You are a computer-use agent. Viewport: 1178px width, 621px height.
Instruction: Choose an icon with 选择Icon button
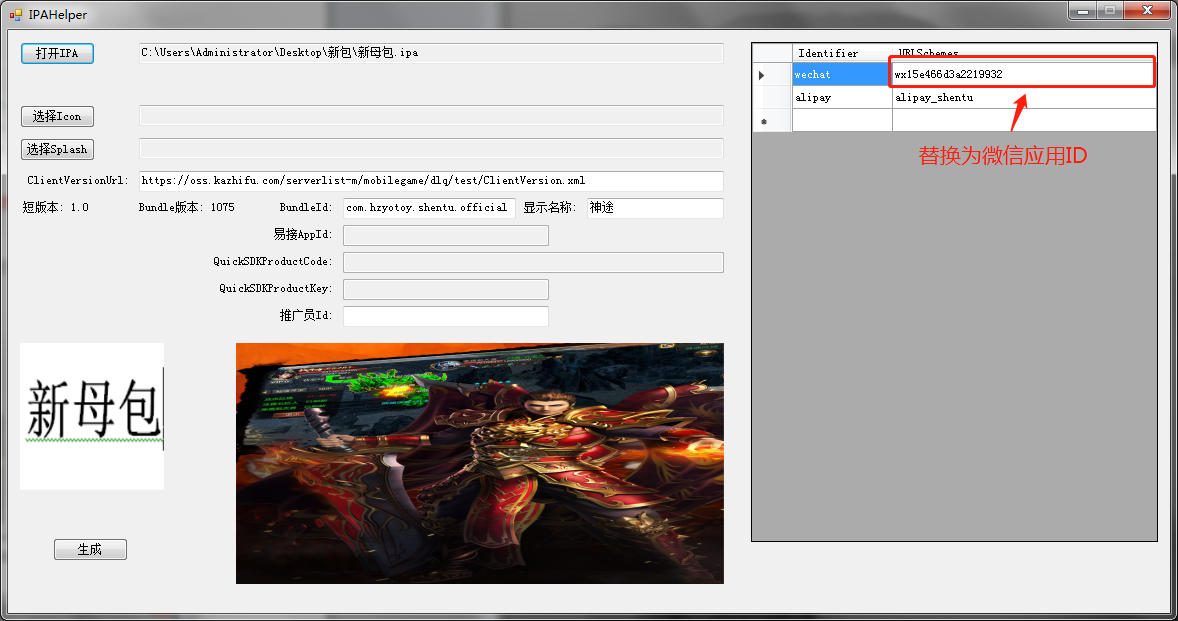[x=57, y=116]
